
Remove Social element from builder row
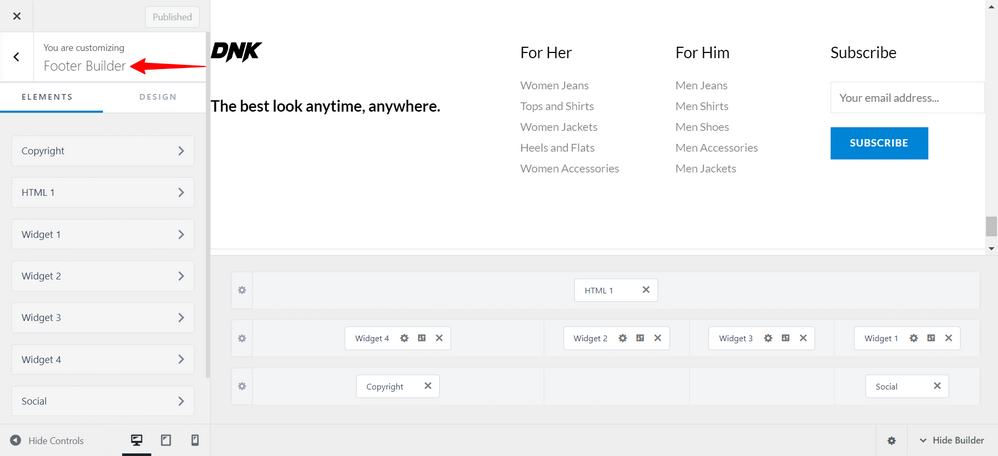(x=937, y=386)
